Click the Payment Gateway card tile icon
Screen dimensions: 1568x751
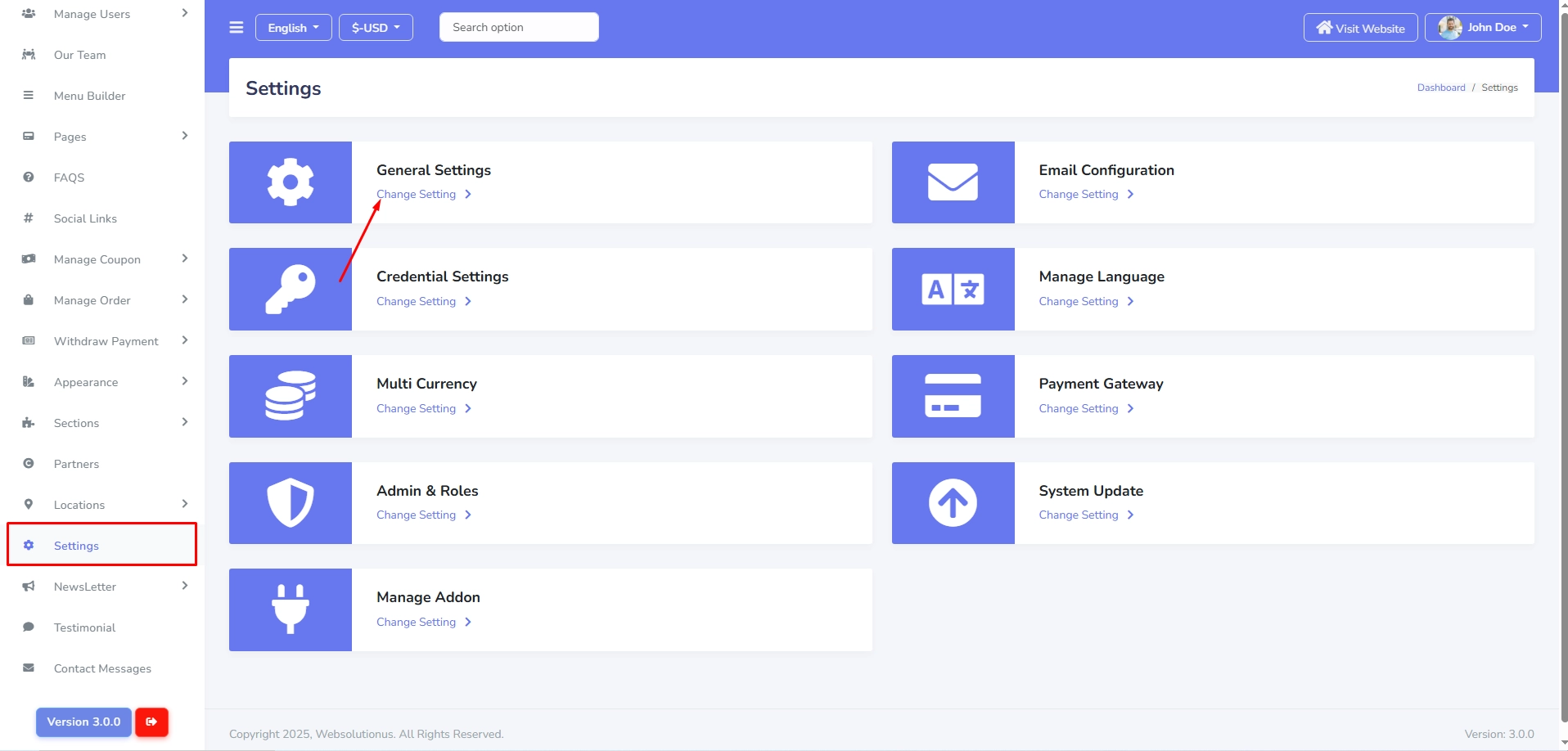[x=953, y=396]
